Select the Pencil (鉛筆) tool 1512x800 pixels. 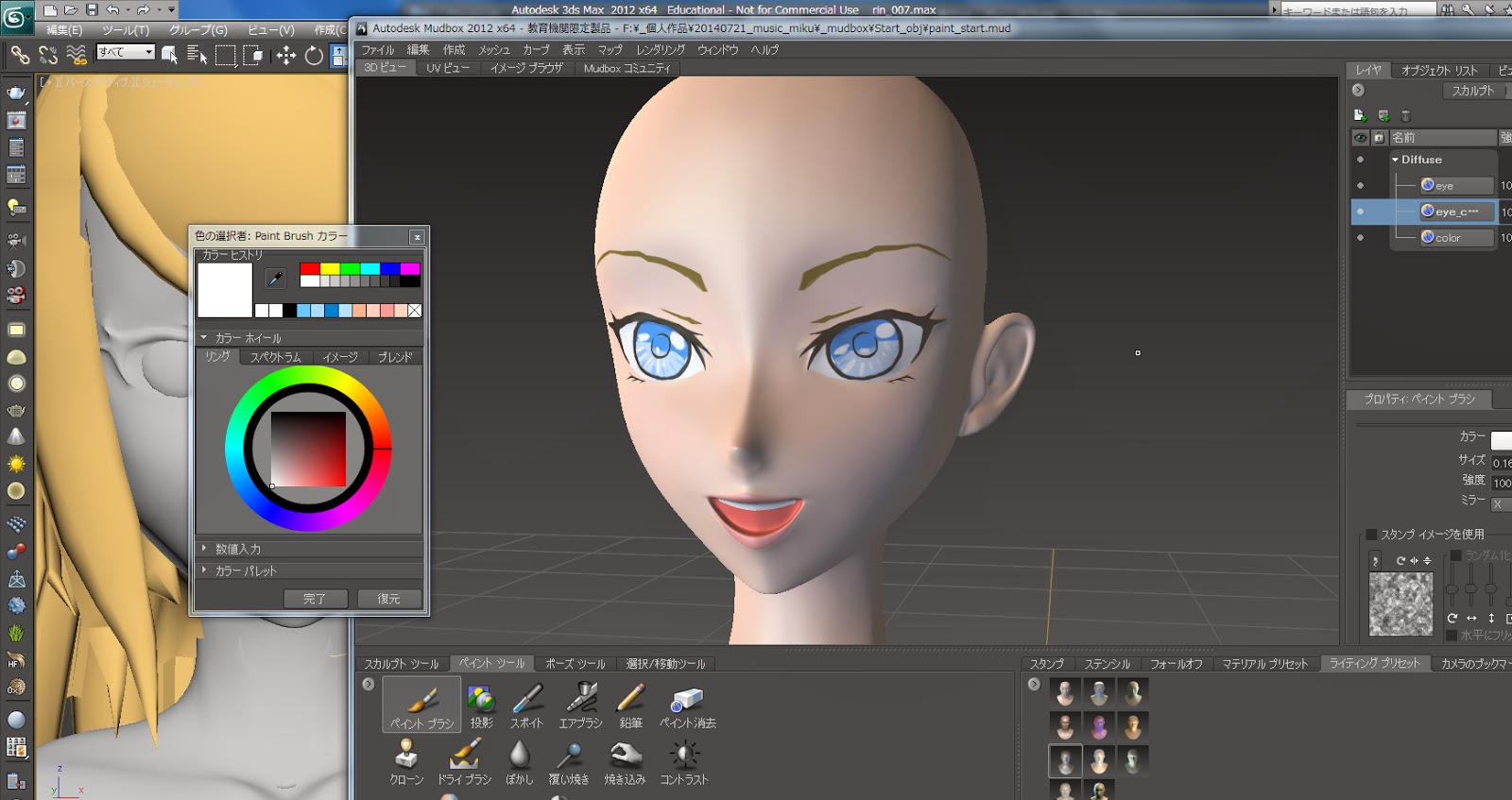point(630,705)
